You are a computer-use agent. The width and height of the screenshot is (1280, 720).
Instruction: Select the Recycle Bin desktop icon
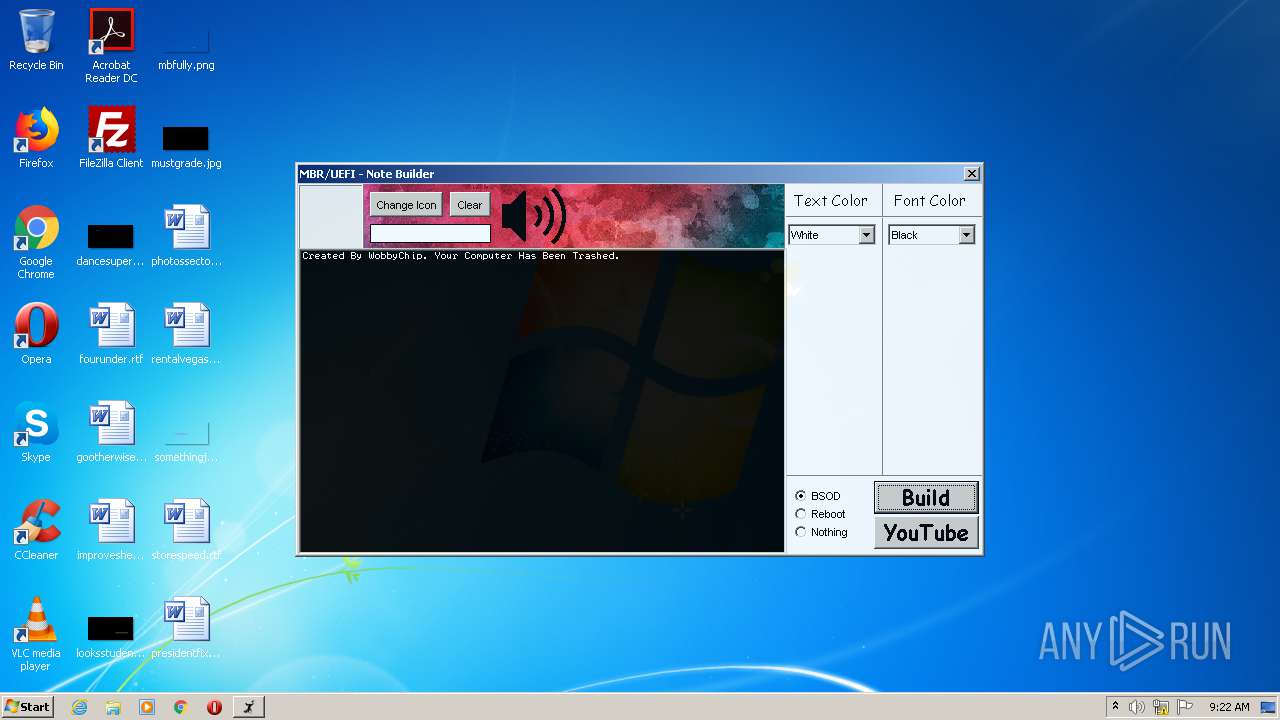tap(36, 41)
